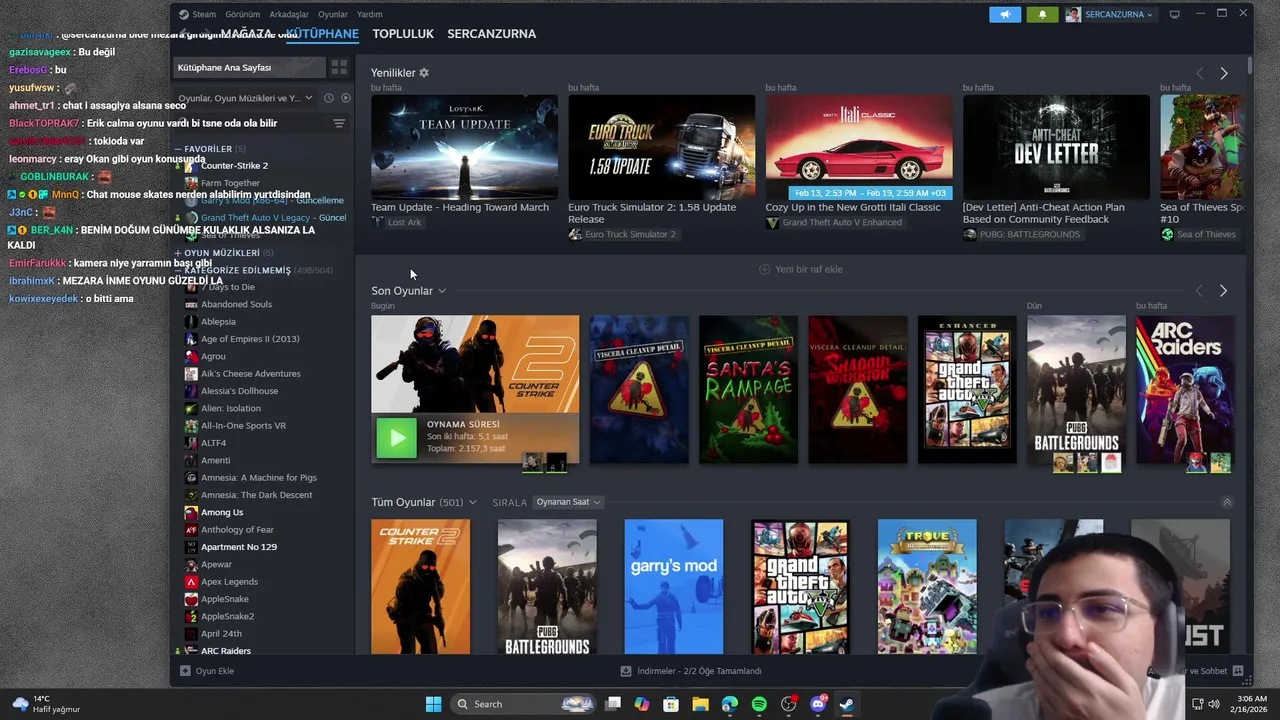The image size is (1280, 720).
Task: Switch to TOPLULUK tab
Action: pyautogui.click(x=403, y=34)
